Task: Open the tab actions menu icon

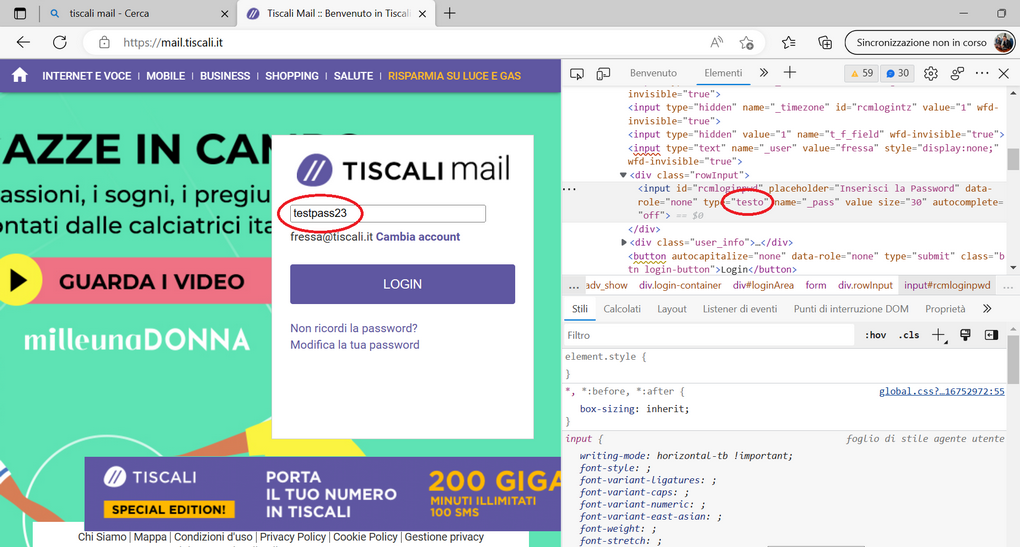Action: 20,13
